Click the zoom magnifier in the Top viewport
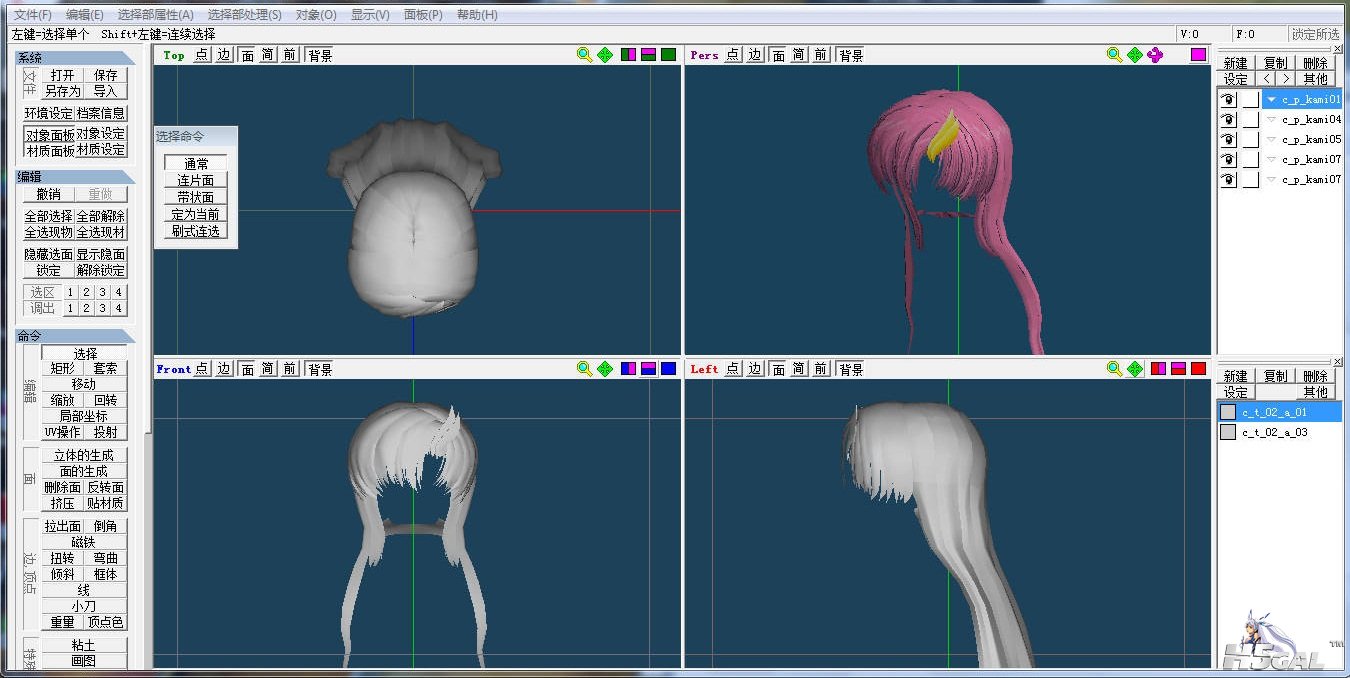The width and height of the screenshot is (1350, 678). [x=584, y=55]
